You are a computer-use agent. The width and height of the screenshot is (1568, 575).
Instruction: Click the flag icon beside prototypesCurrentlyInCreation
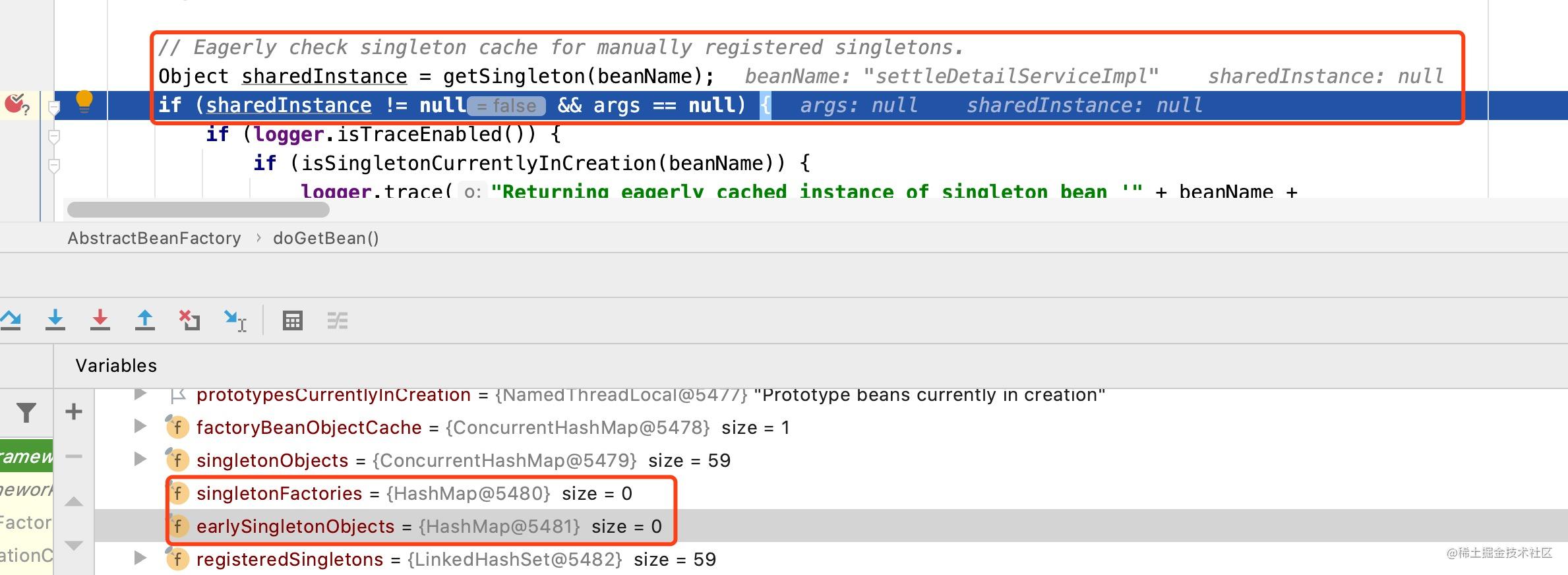pyautogui.click(x=177, y=395)
